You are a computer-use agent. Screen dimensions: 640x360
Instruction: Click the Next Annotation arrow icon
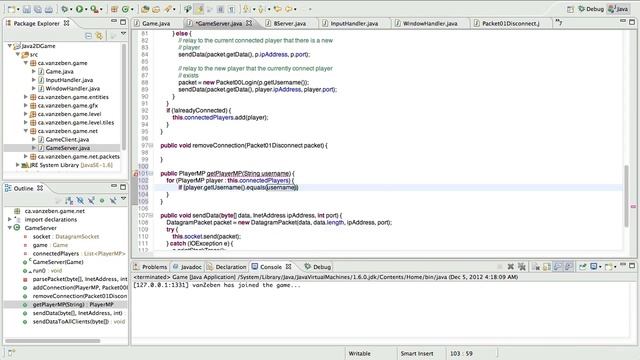pos(246,9)
